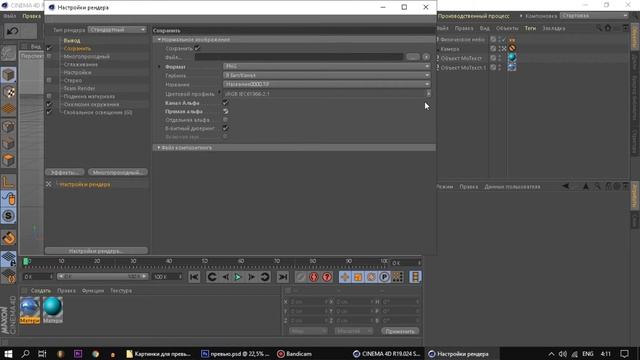640x360 pixels.
Task: Click red question-mark keyframe selection icon
Action: coord(327,277)
